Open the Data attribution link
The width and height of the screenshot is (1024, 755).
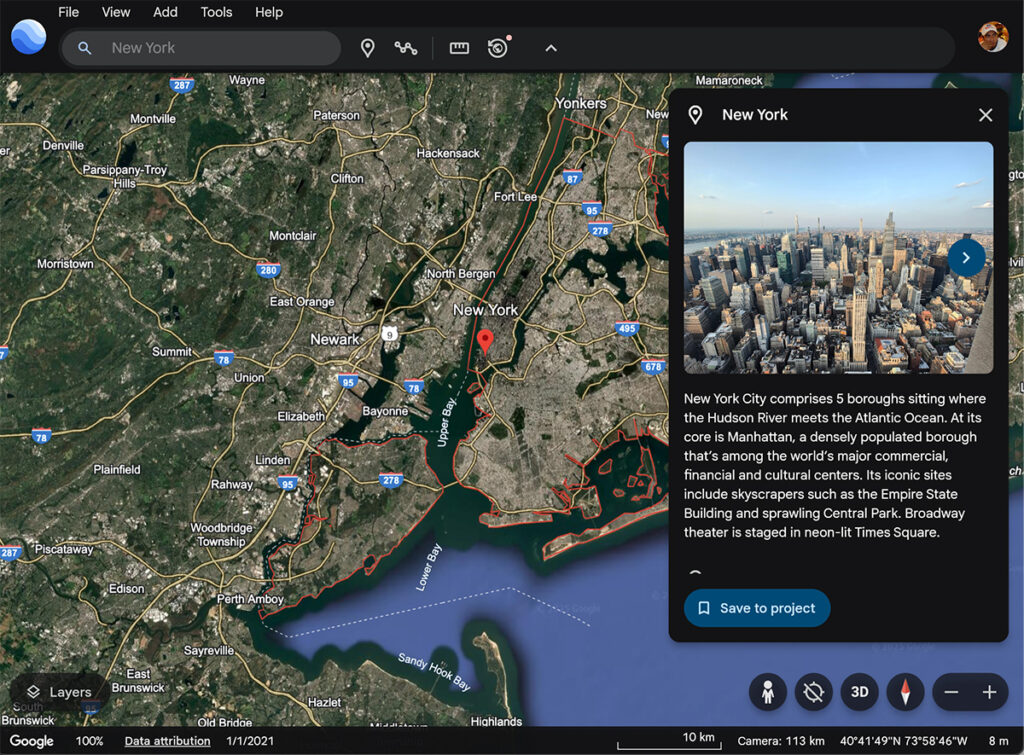click(x=166, y=741)
